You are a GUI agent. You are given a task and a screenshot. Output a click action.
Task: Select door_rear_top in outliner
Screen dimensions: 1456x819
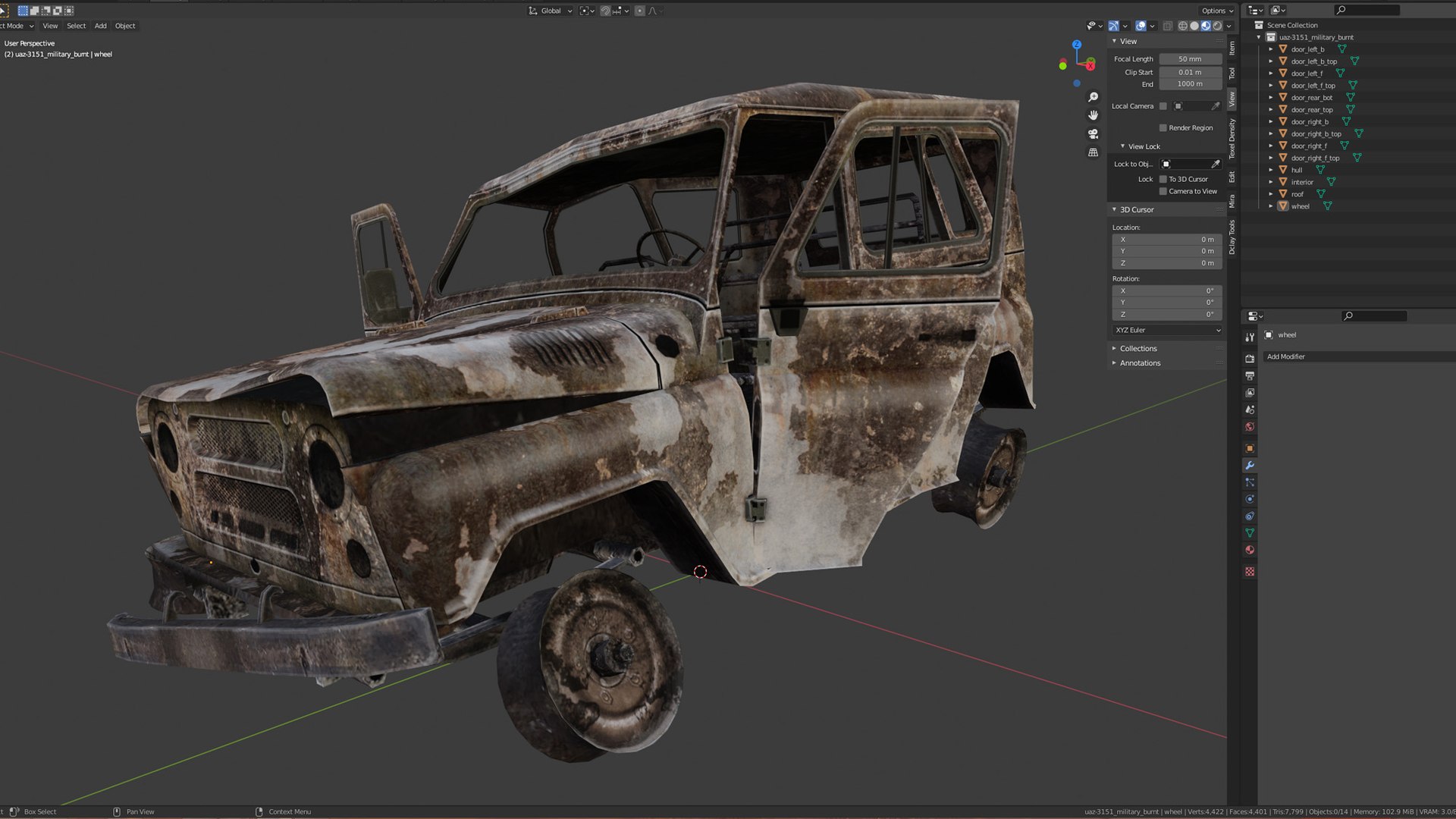1312,110
